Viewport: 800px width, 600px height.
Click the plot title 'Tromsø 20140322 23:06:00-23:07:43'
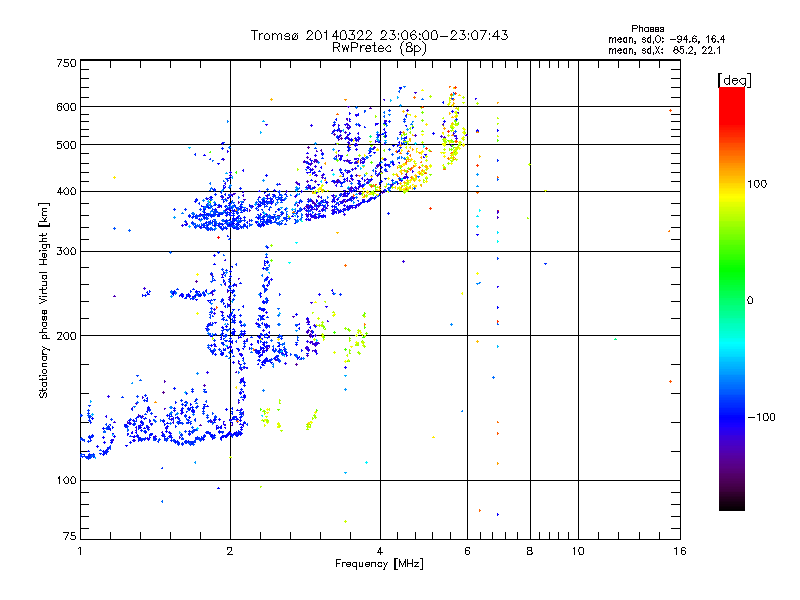379,35
